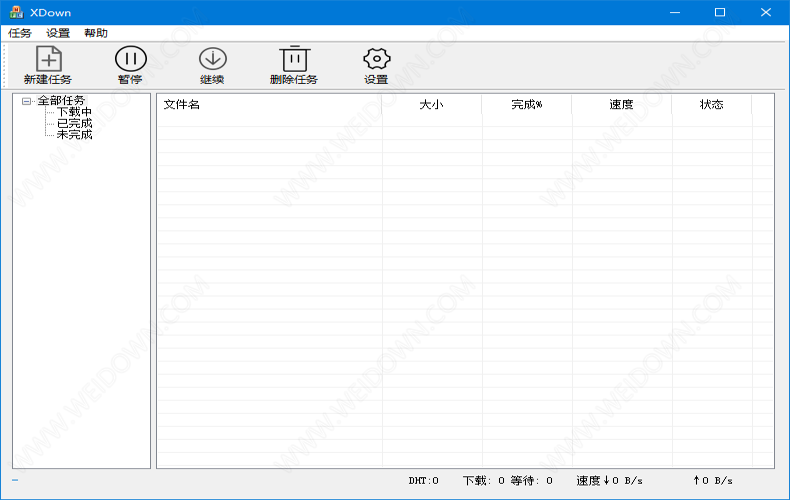Select the 未完成 tree item
Image resolution: width=790 pixels, height=500 pixels.
click(75, 135)
